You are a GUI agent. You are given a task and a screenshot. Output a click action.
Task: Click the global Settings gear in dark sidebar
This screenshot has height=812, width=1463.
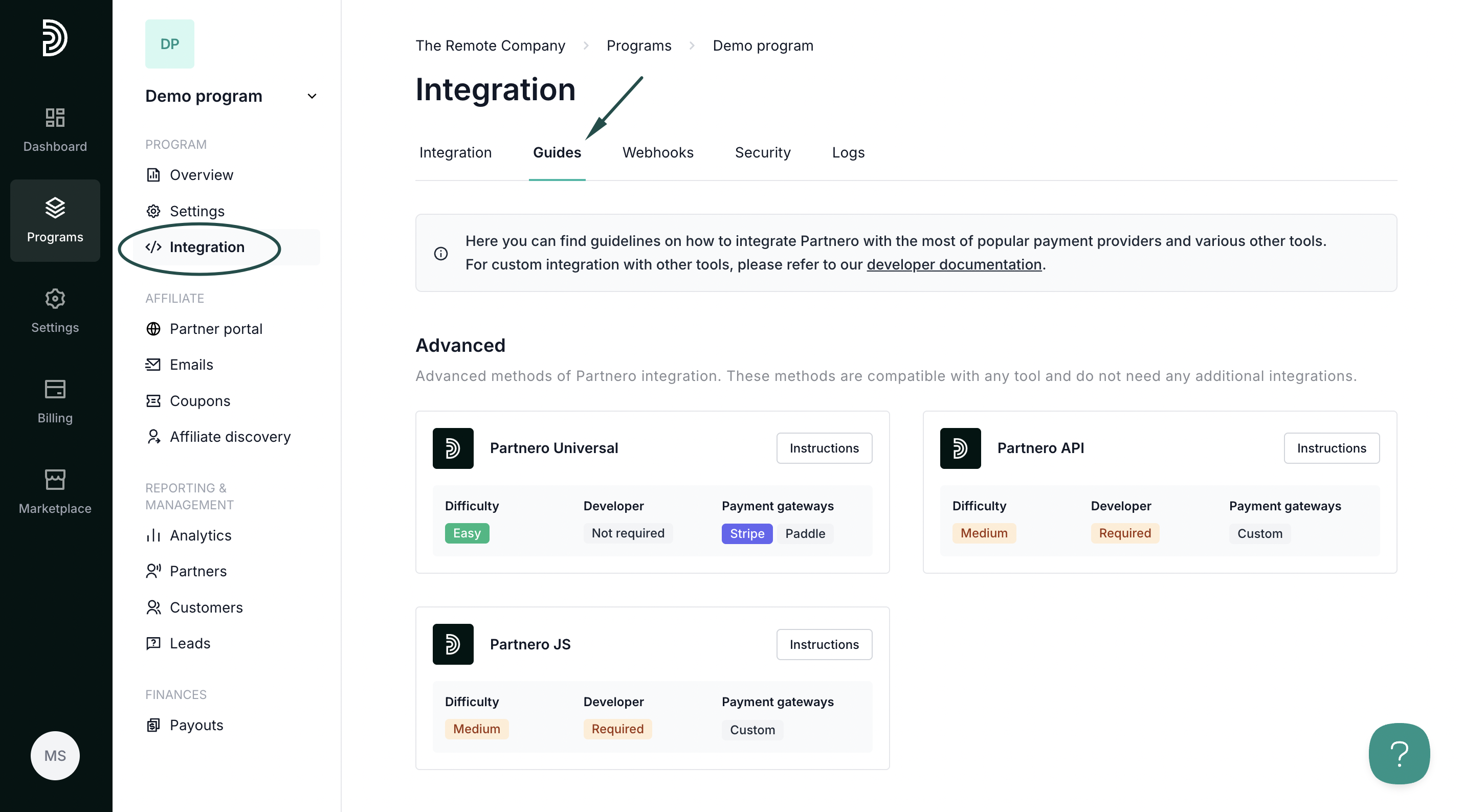(x=55, y=310)
